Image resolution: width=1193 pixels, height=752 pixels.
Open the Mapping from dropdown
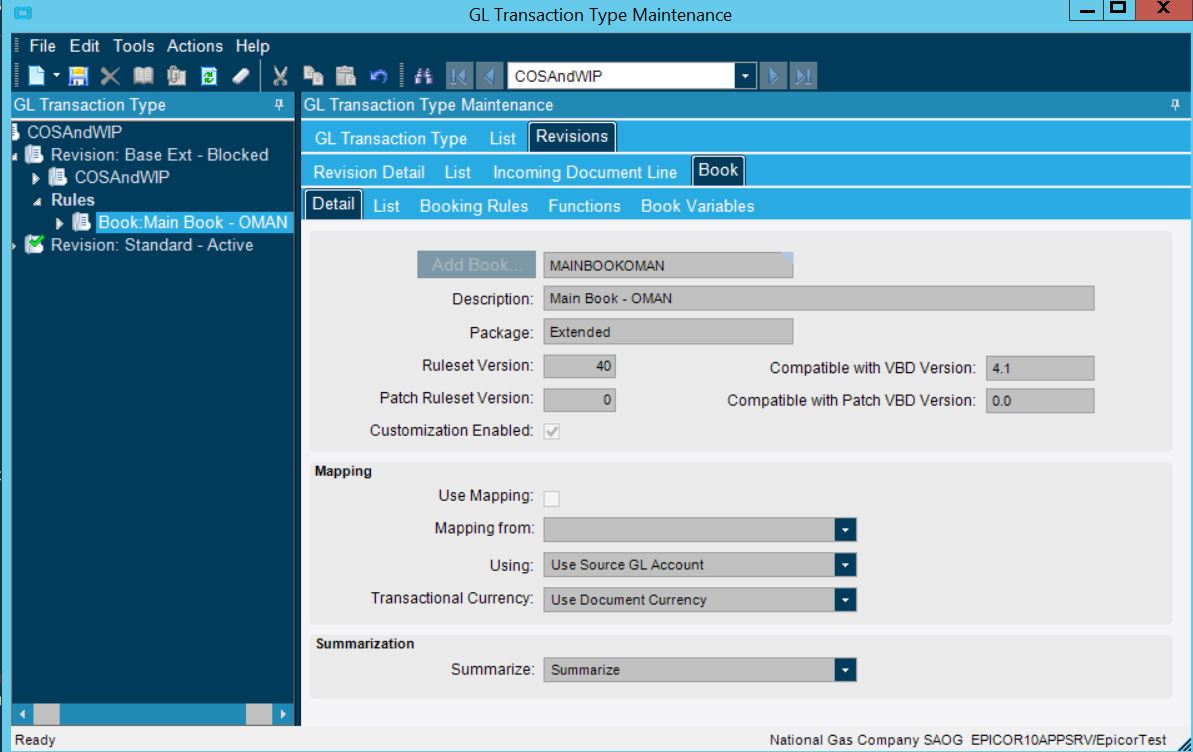[845, 530]
